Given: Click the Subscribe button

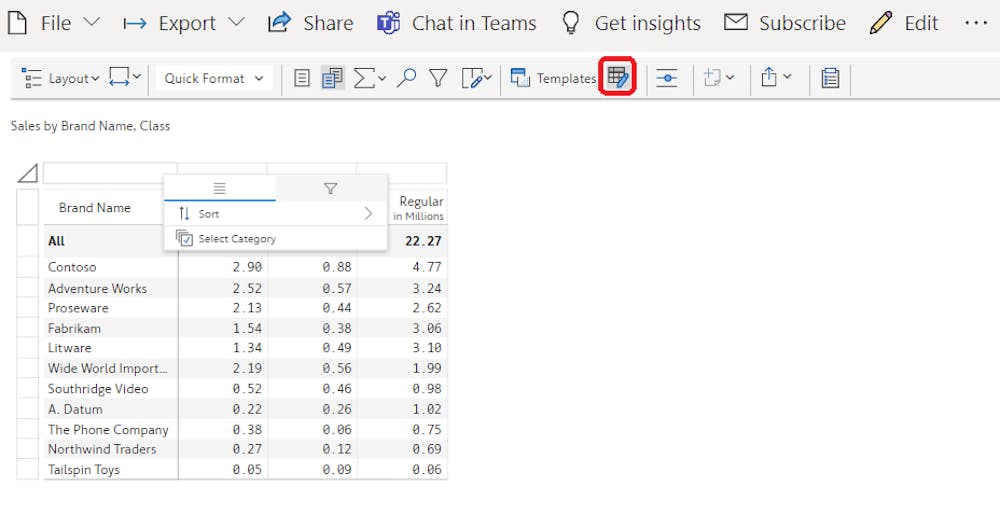Looking at the screenshot, I should 785,24.
